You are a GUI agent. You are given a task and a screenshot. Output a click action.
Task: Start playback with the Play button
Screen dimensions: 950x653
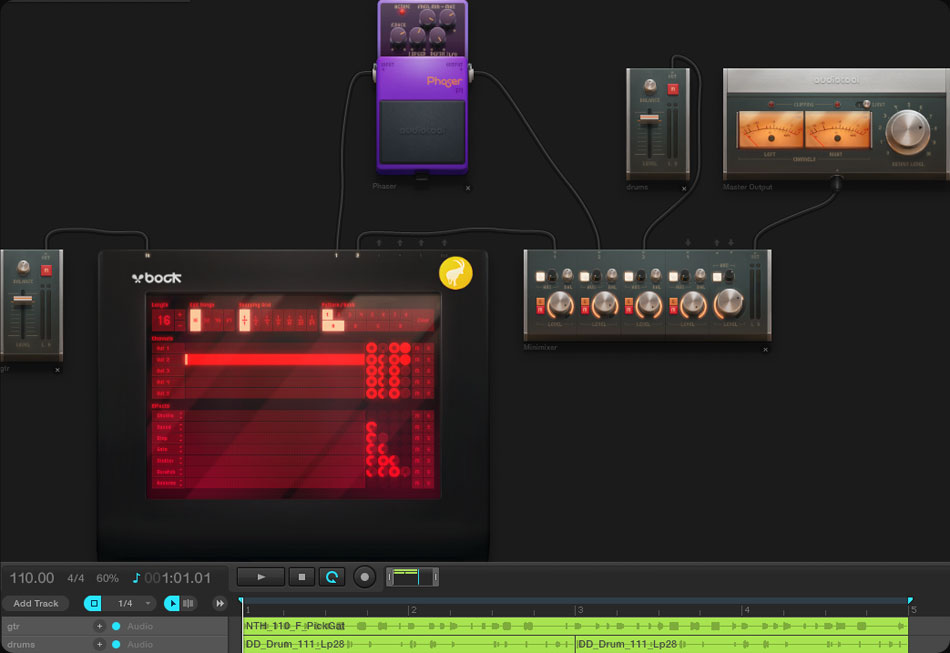[x=261, y=577]
